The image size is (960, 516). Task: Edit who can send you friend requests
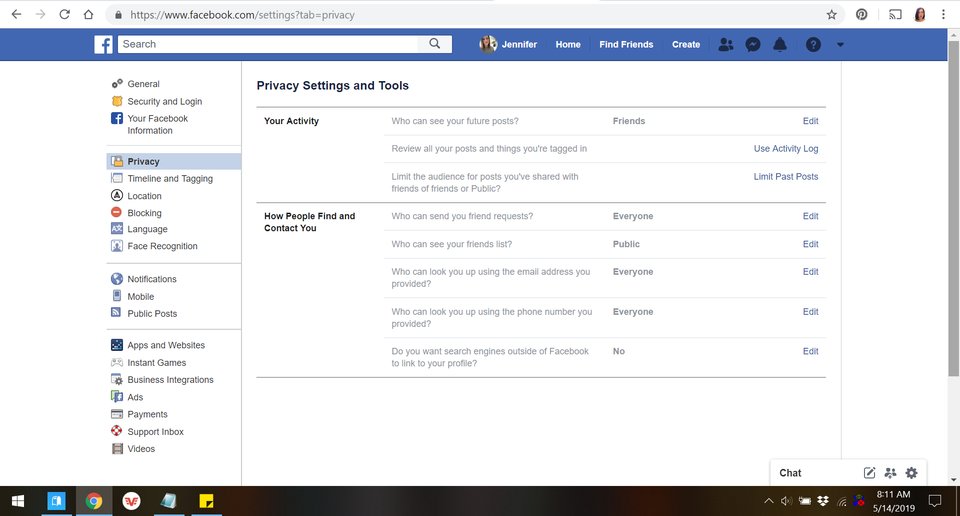(810, 216)
